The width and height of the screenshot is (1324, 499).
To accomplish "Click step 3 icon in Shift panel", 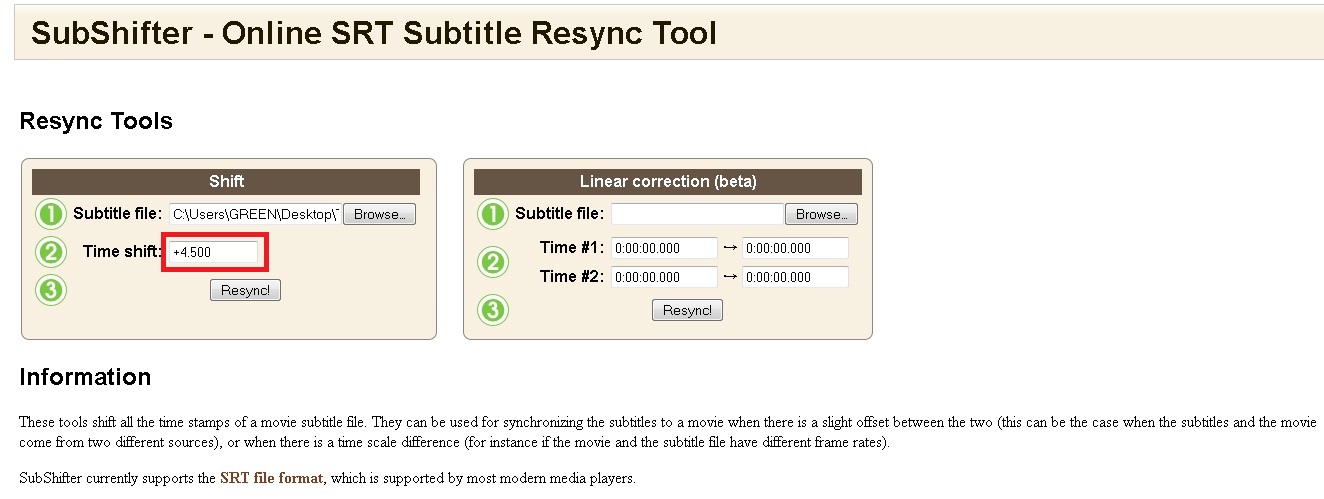I will [x=51, y=290].
